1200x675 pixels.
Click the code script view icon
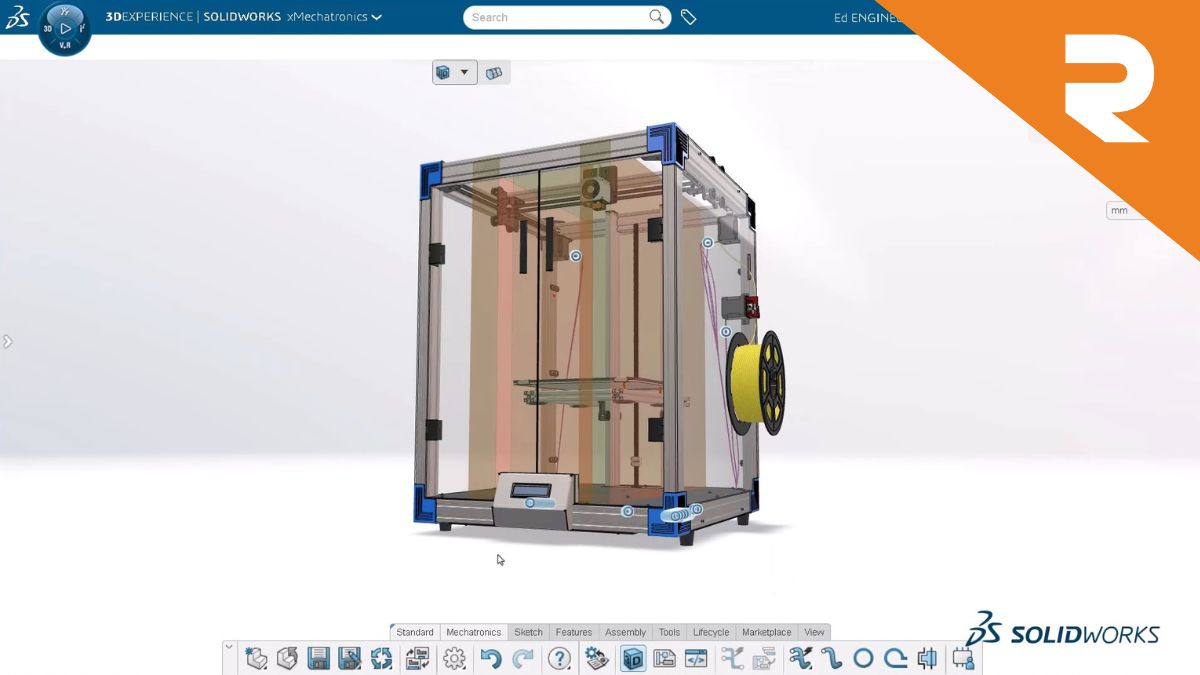click(x=696, y=658)
